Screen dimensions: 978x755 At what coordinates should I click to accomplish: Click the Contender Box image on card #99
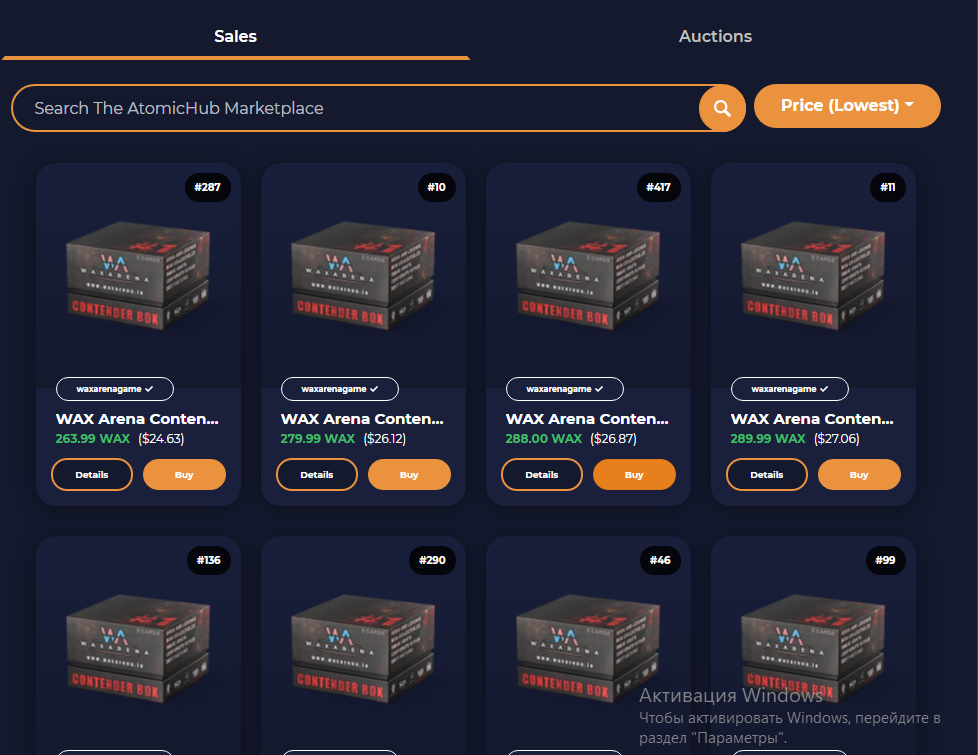(813, 649)
